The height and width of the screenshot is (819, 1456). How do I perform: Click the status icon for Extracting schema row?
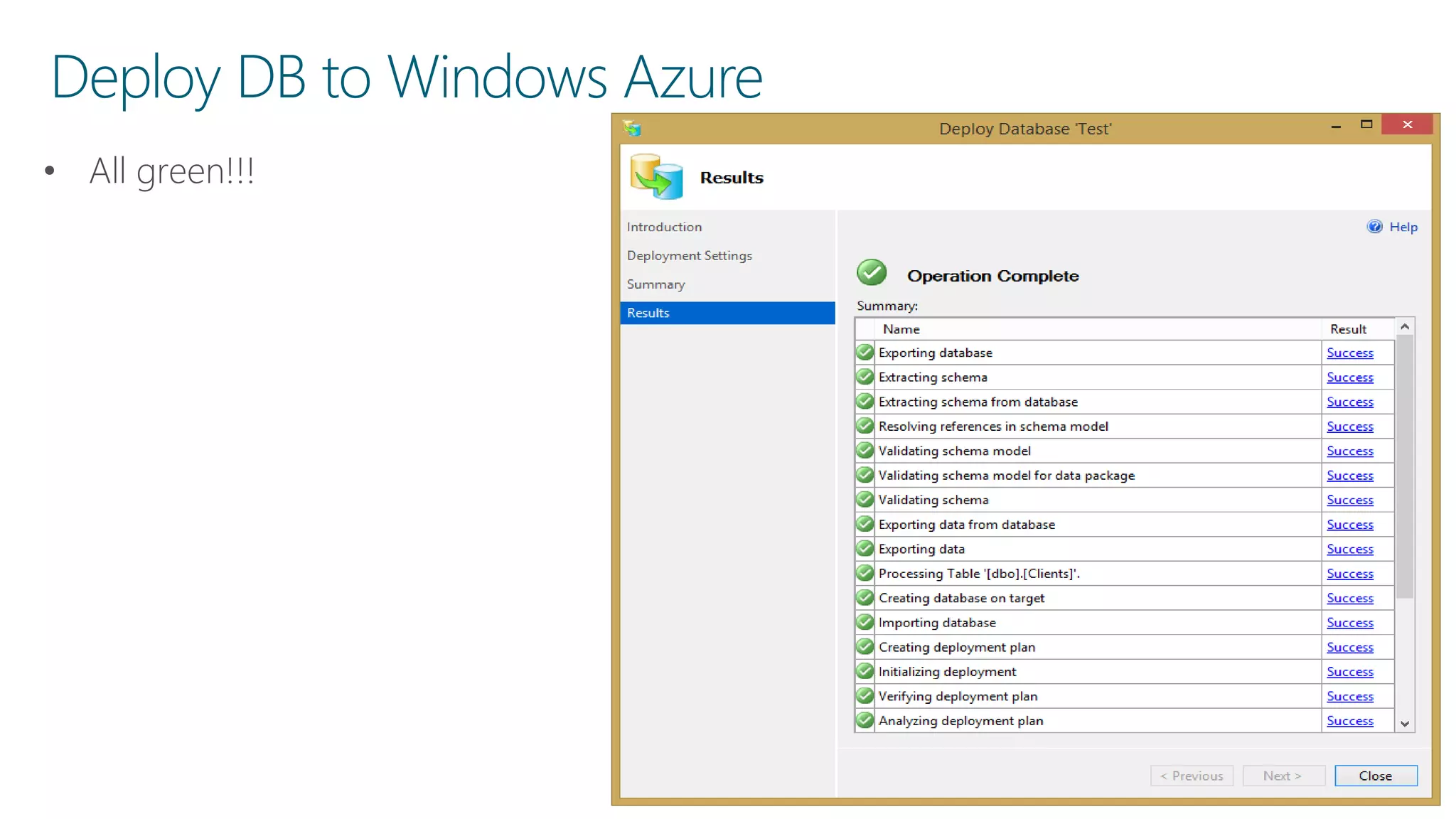(x=864, y=377)
